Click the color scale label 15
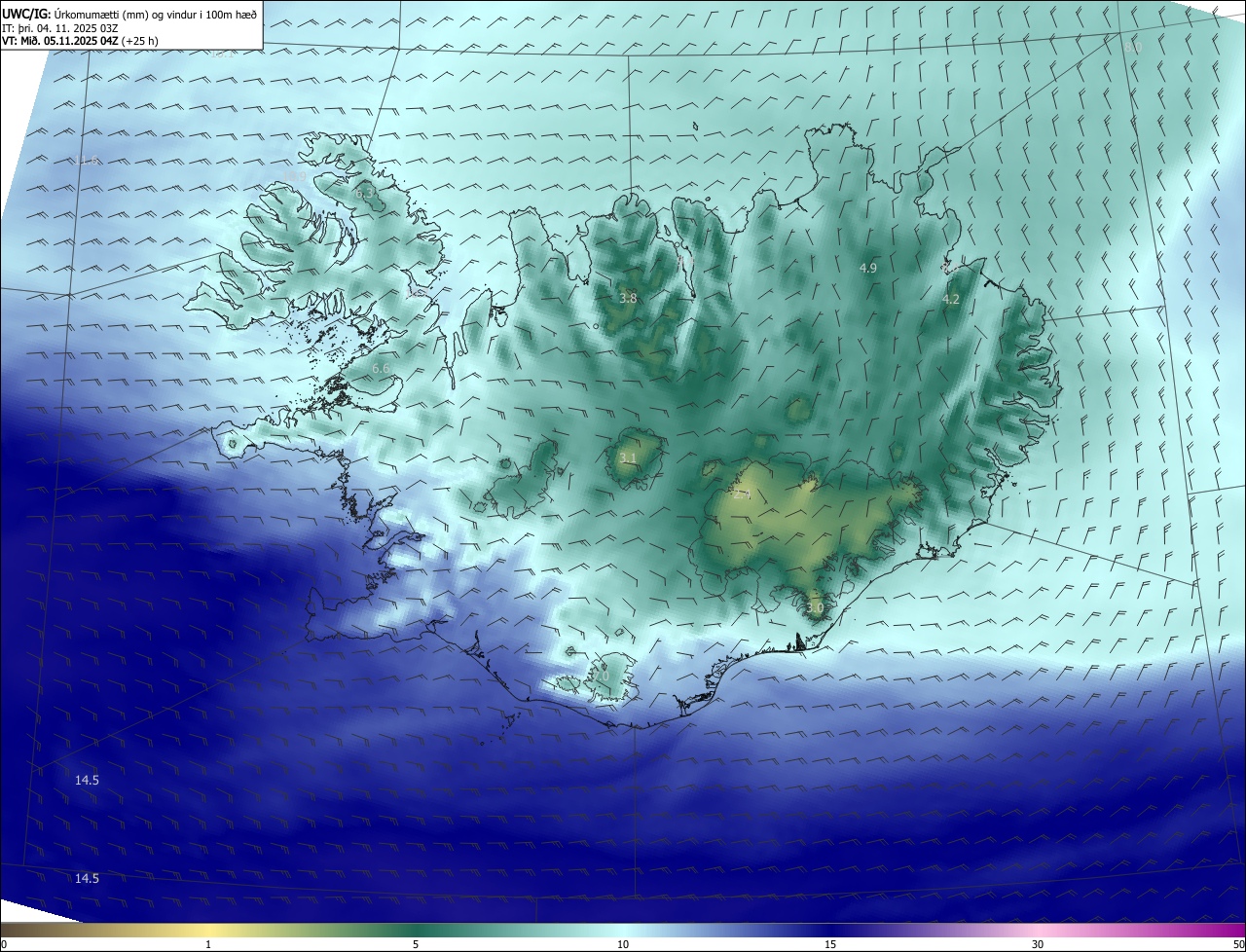The image size is (1246, 952). (x=830, y=944)
